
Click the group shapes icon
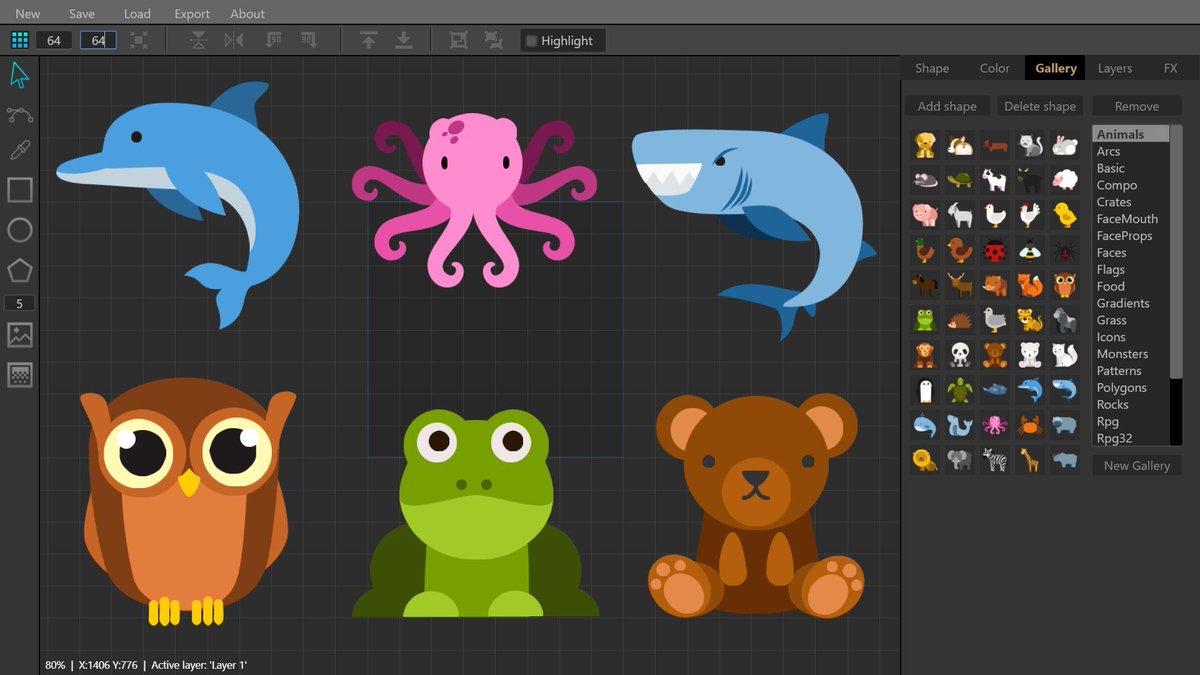(458, 40)
